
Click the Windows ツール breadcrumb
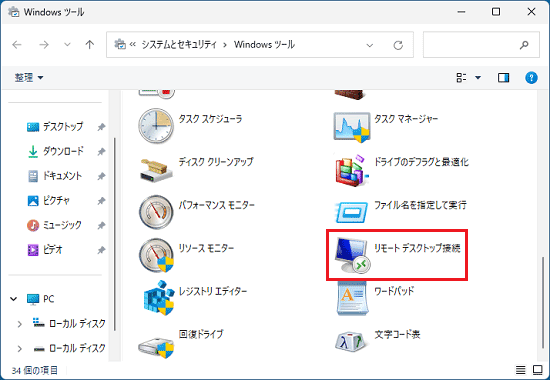[264, 45]
